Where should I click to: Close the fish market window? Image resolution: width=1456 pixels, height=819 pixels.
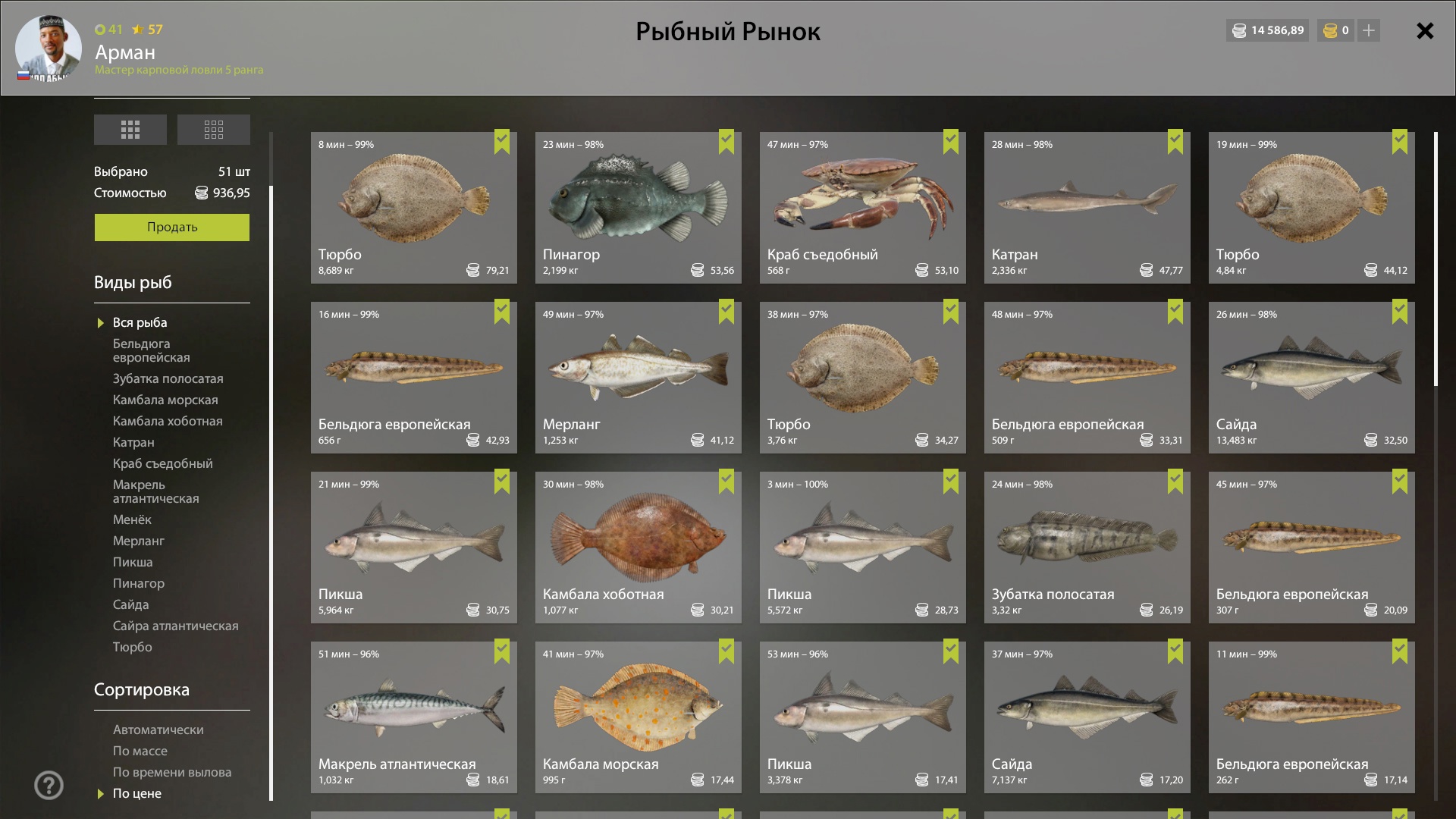tap(1425, 30)
